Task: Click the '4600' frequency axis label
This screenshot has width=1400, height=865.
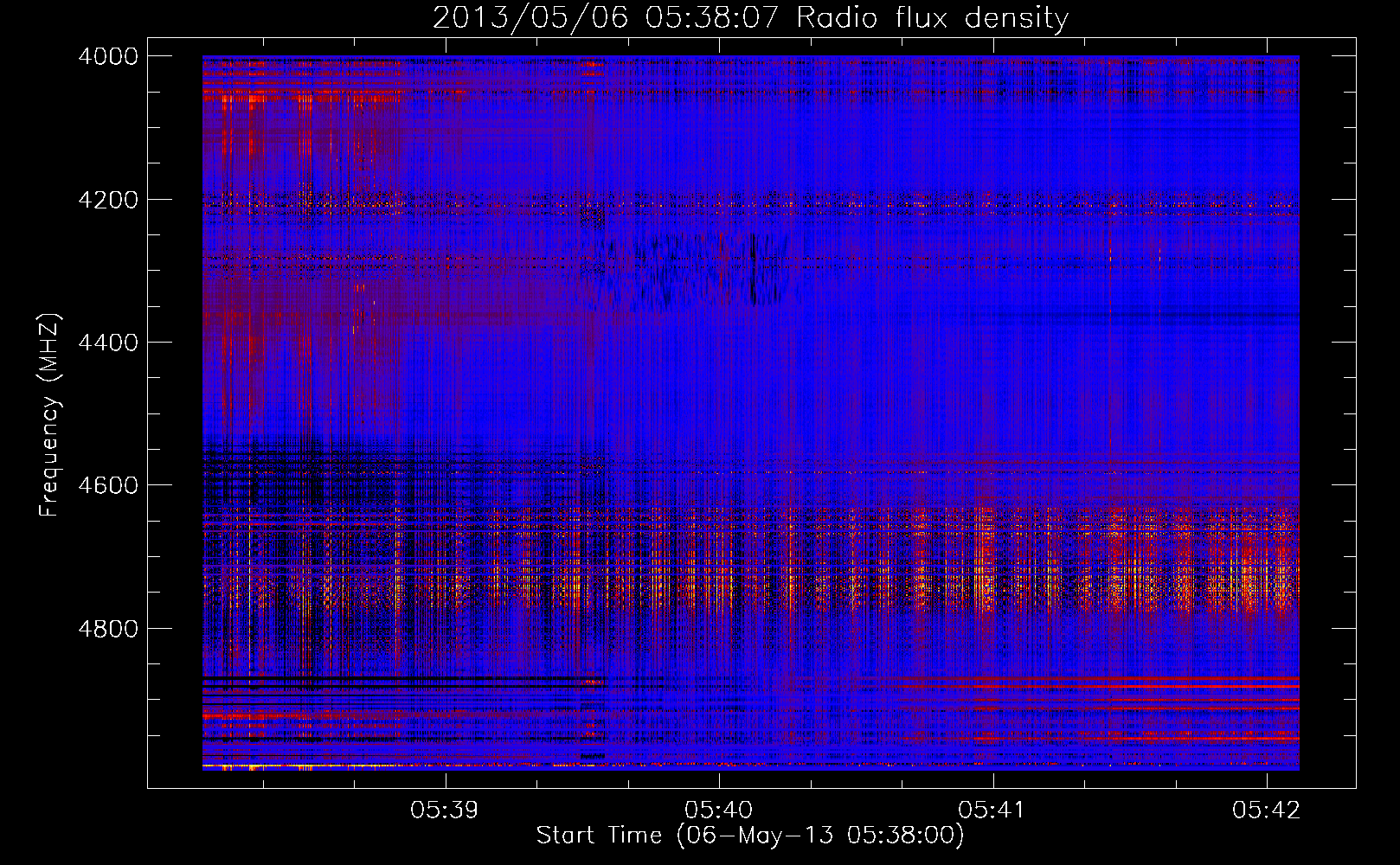Action: [108, 485]
